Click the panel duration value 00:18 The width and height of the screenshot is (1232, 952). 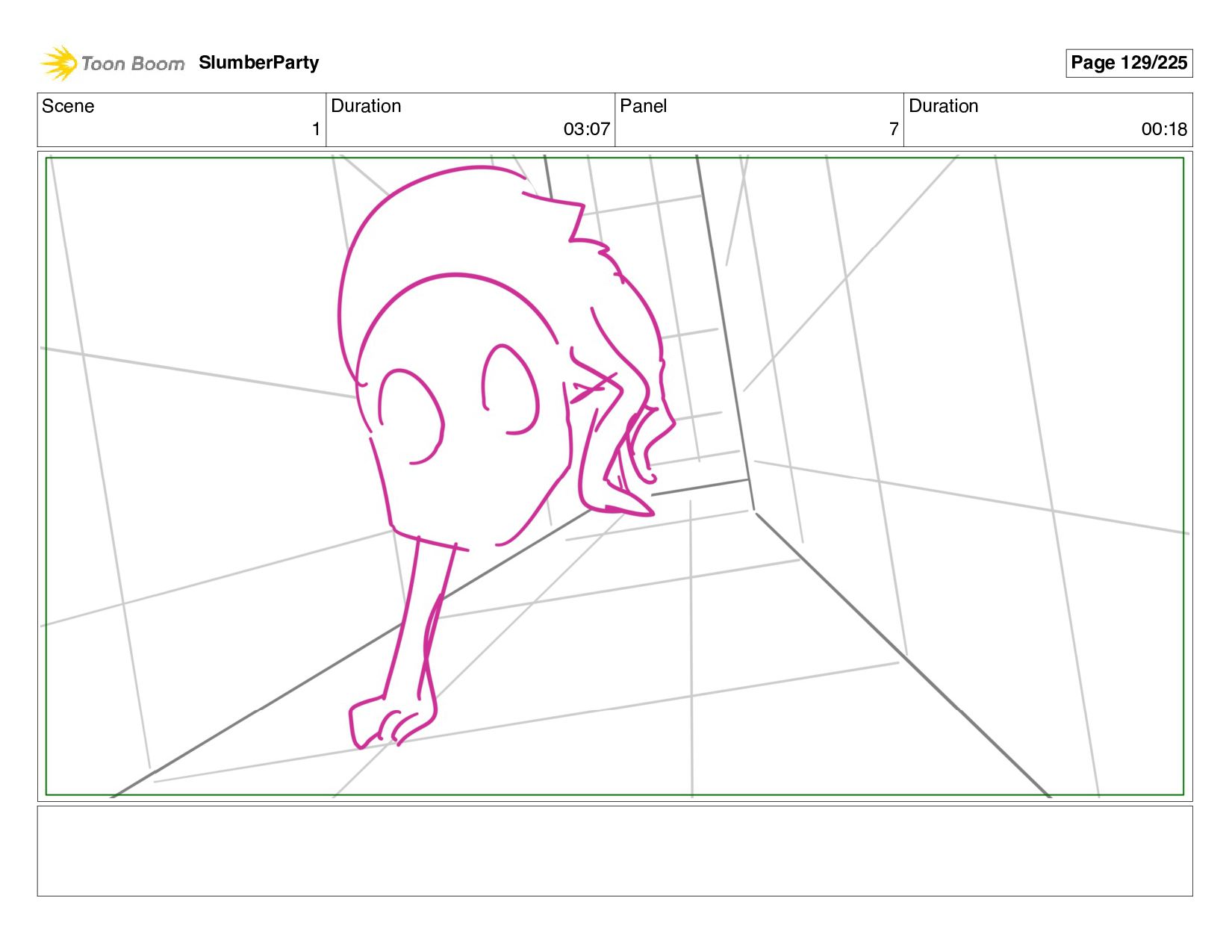coord(1164,129)
